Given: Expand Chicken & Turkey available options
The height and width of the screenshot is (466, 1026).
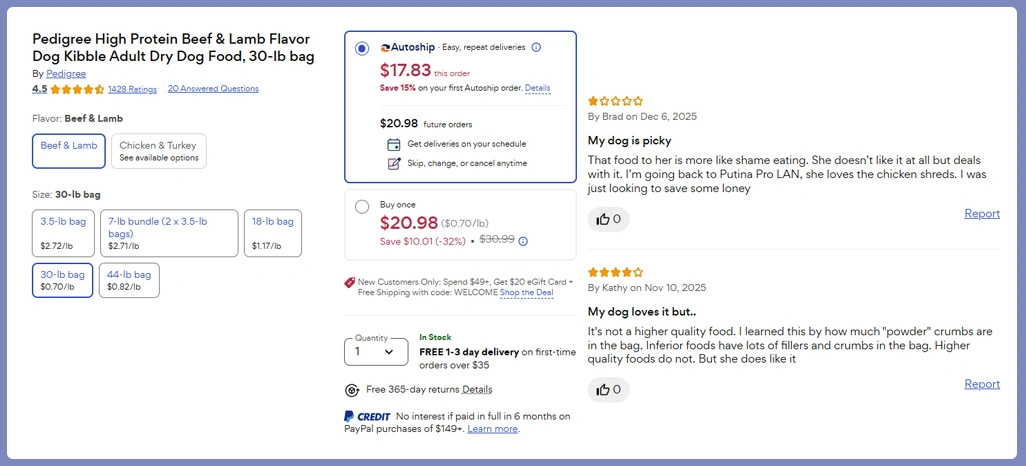Looking at the screenshot, I should [159, 151].
